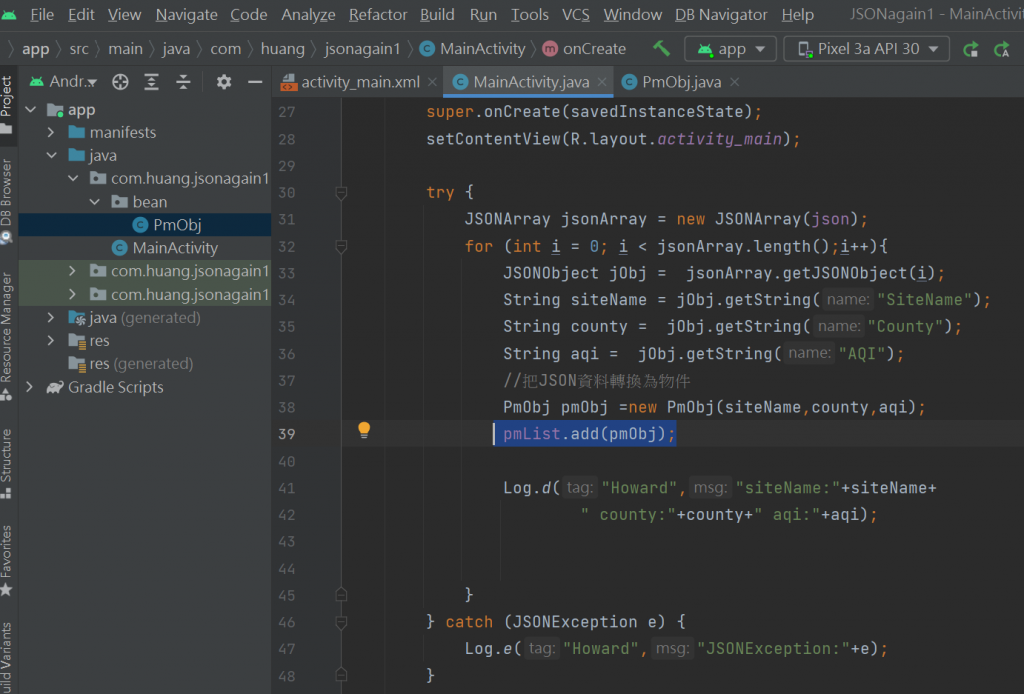Image resolution: width=1024 pixels, height=694 pixels.
Task: Toggle code fold marker at try line 30
Action: point(341,193)
